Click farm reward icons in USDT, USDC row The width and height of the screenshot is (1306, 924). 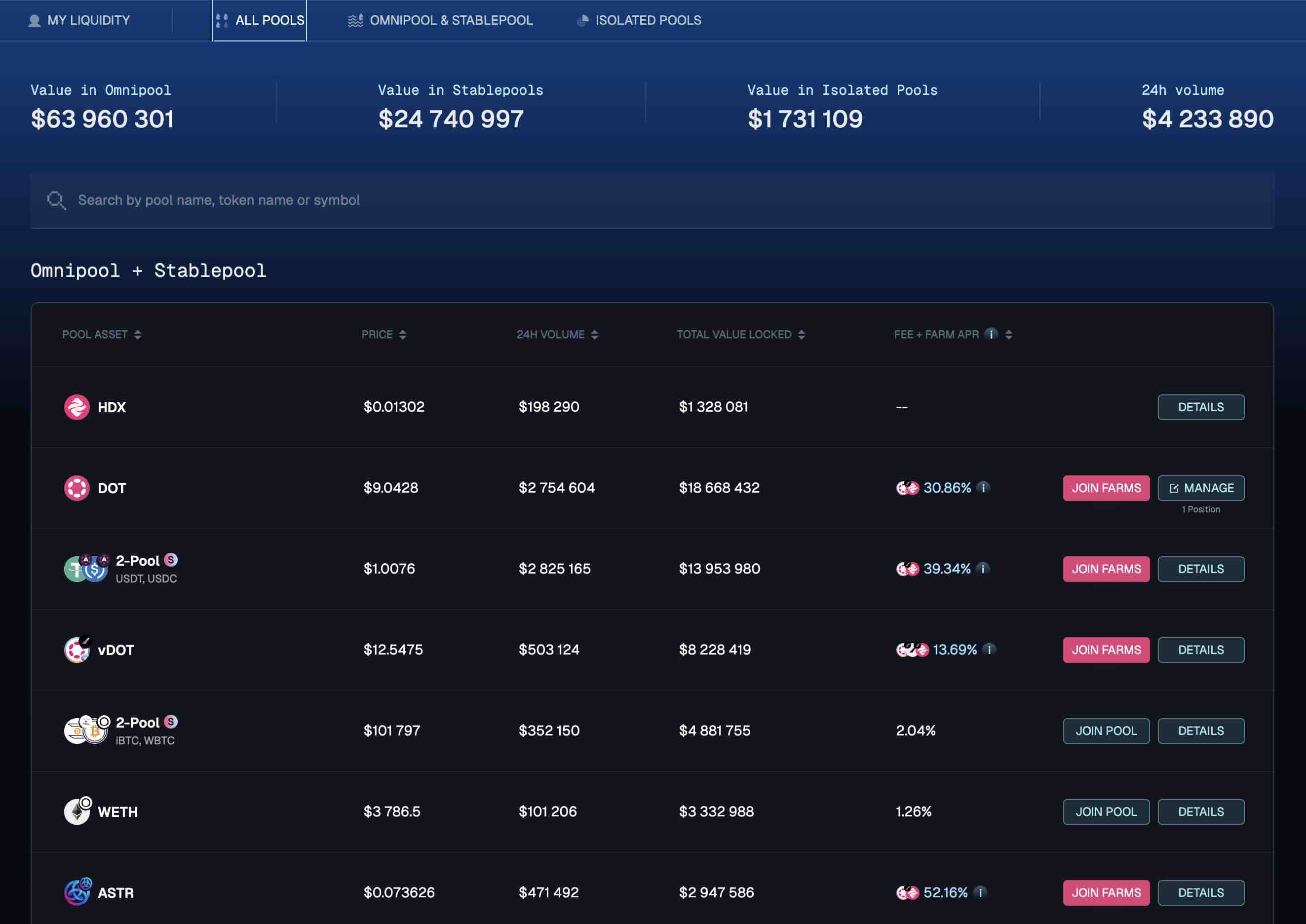[x=907, y=569]
